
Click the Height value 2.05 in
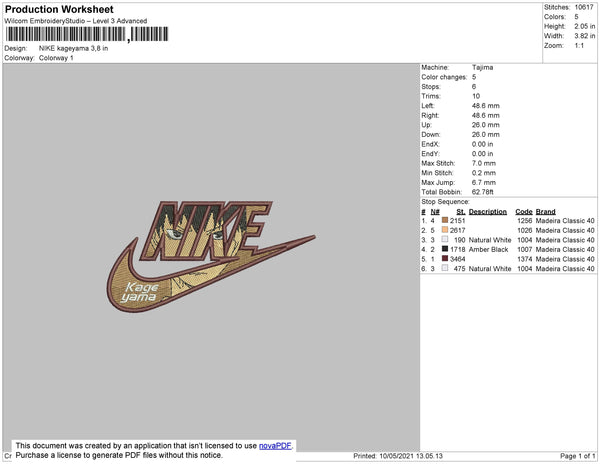585,26
